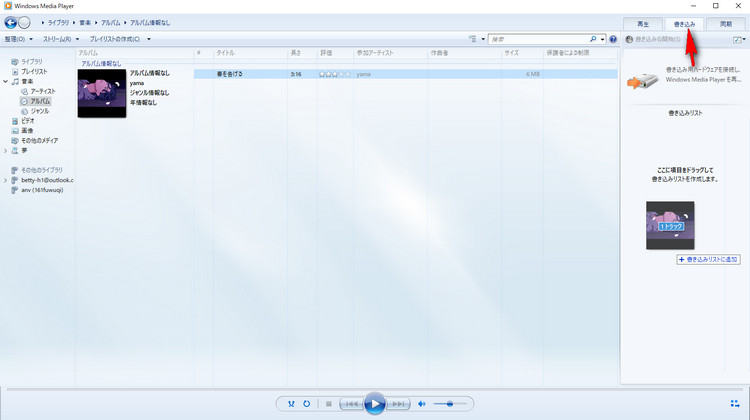This screenshot has width=750, height=420.
Task: Switch to the 同期 tab
Action: pyautogui.click(x=726, y=24)
